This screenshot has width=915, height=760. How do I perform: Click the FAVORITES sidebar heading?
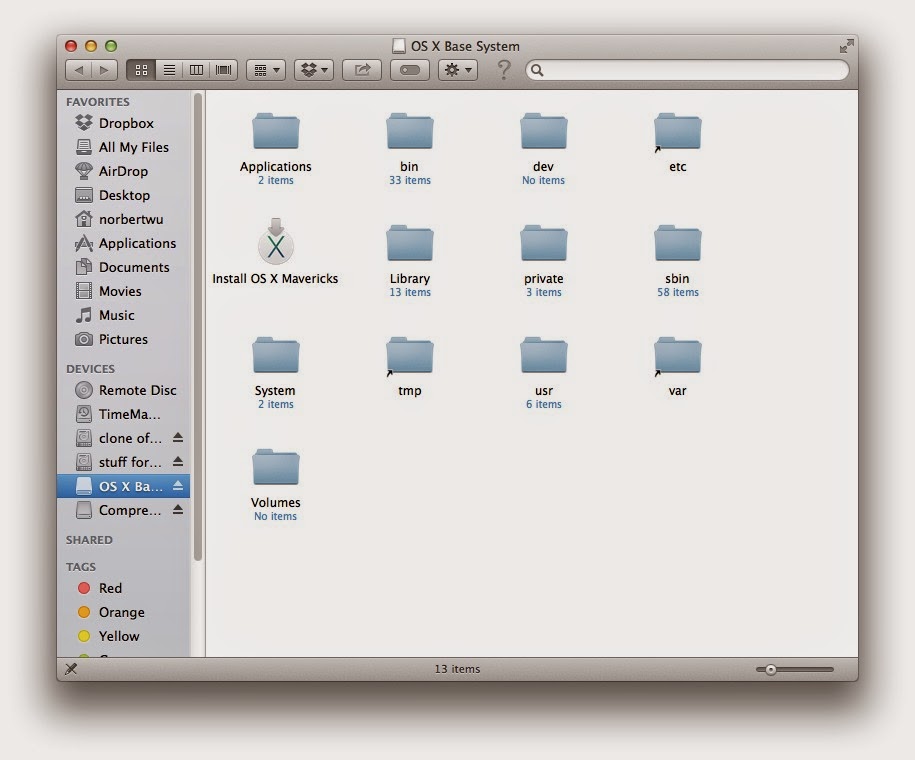(97, 102)
